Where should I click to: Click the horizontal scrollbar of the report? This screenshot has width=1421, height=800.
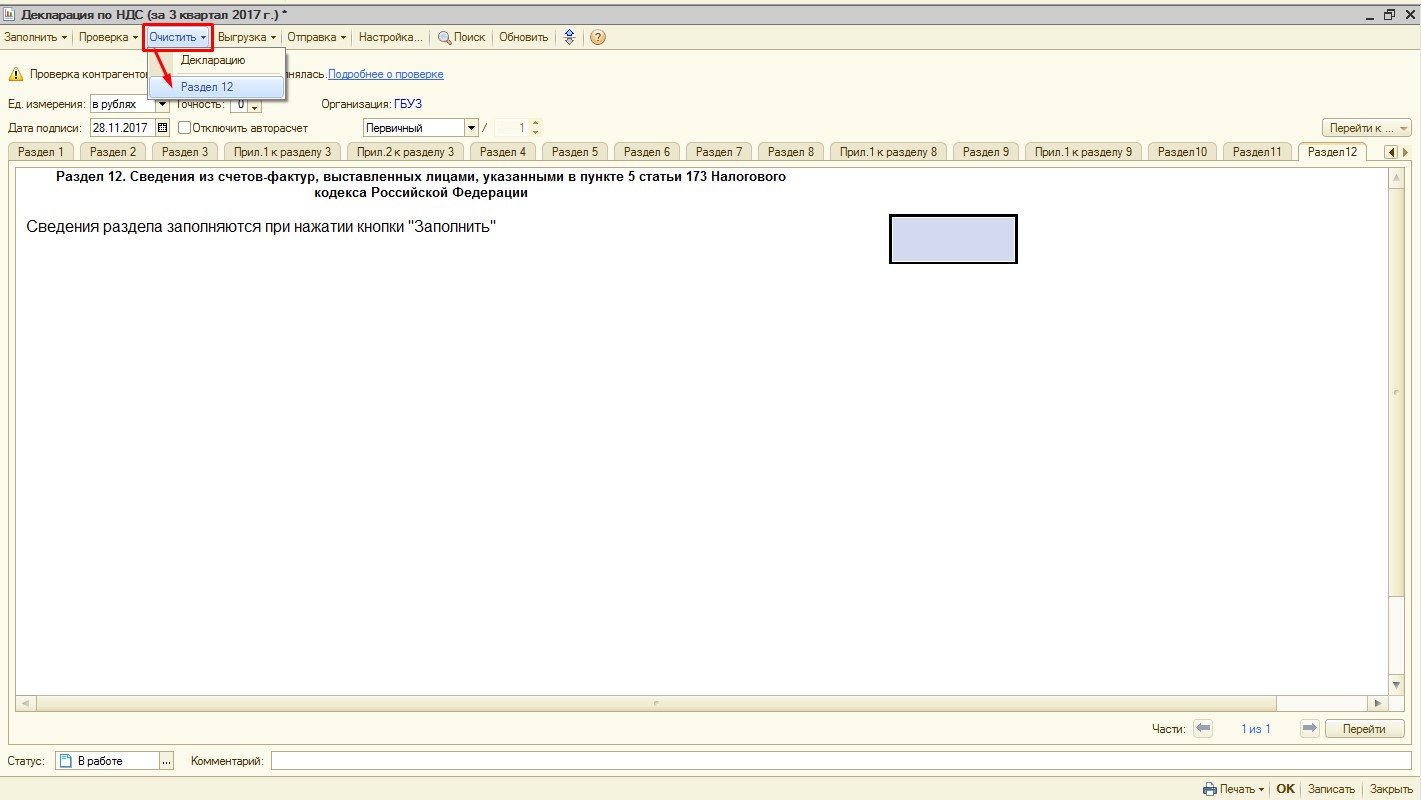[x=655, y=703]
